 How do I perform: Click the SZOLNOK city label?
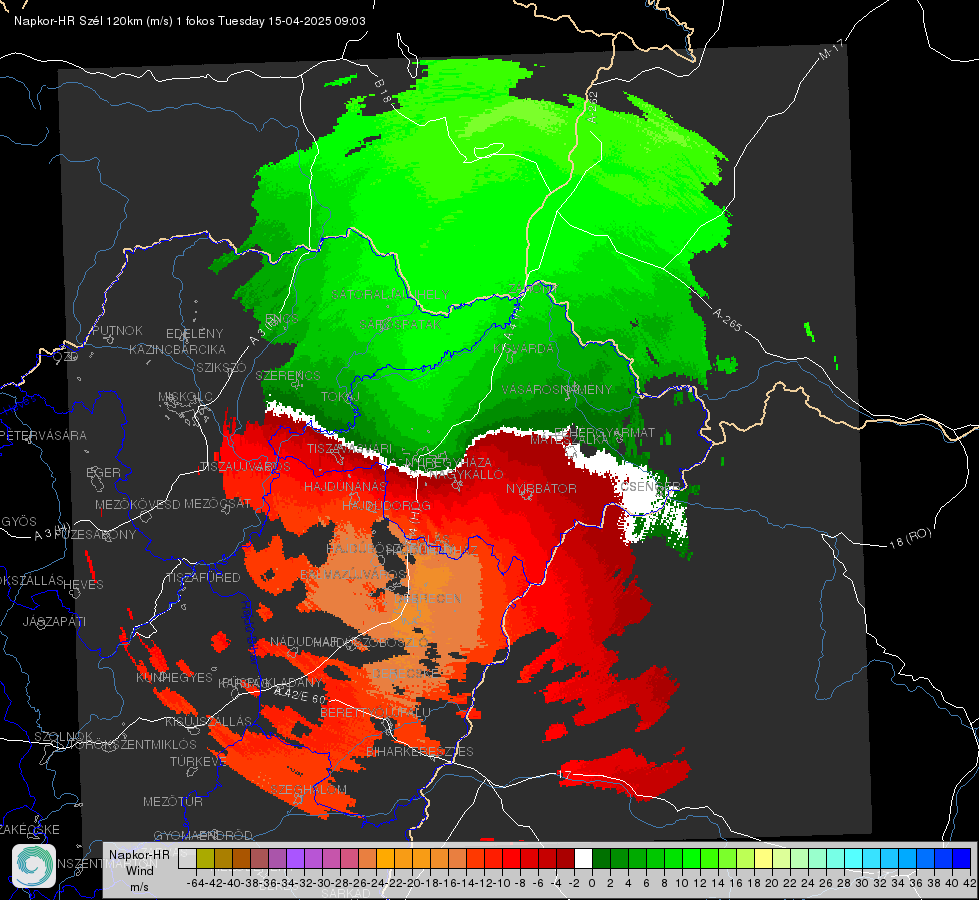63,737
